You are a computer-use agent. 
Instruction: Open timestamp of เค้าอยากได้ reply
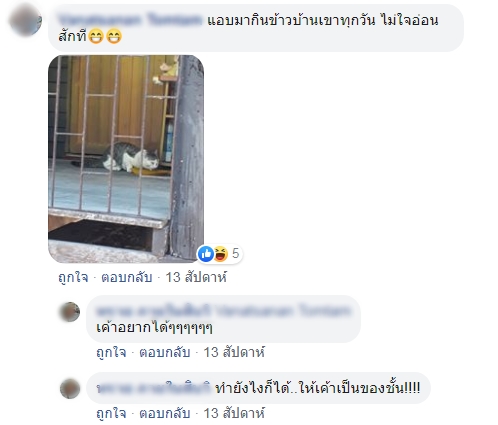click(x=234, y=352)
